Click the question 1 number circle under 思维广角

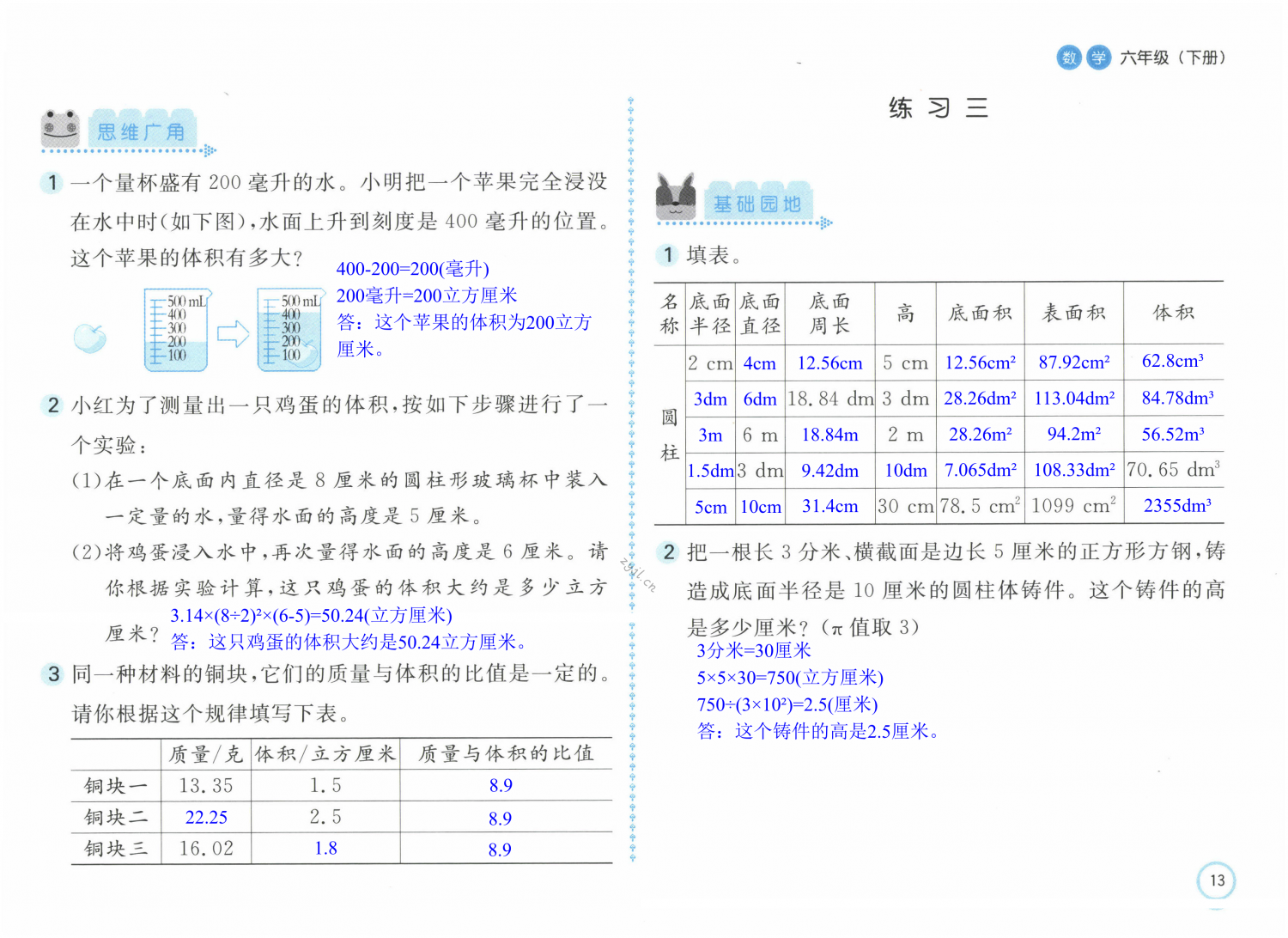coord(52,182)
